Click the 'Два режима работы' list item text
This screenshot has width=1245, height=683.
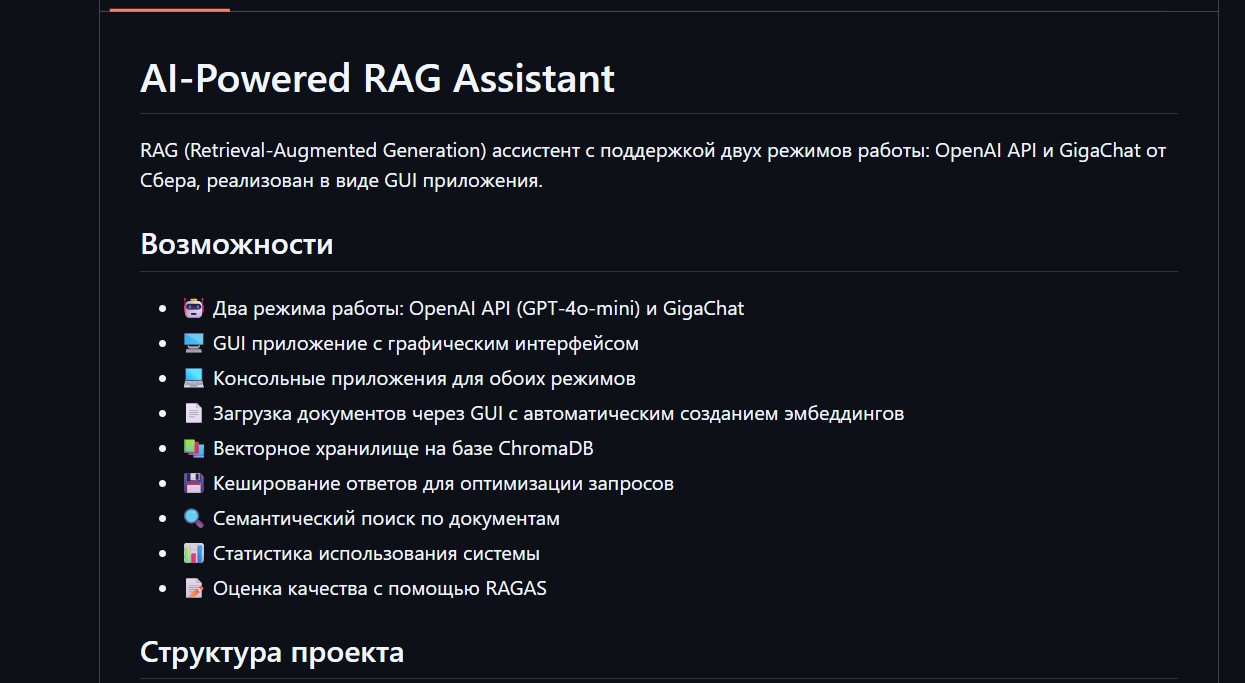pyautogui.click(x=478, y=308)
